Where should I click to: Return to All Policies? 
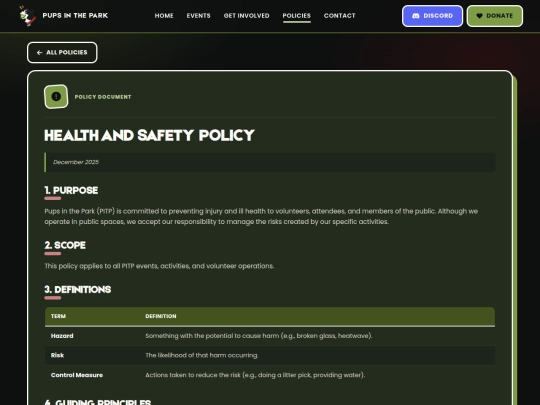[x=62, y=53]
